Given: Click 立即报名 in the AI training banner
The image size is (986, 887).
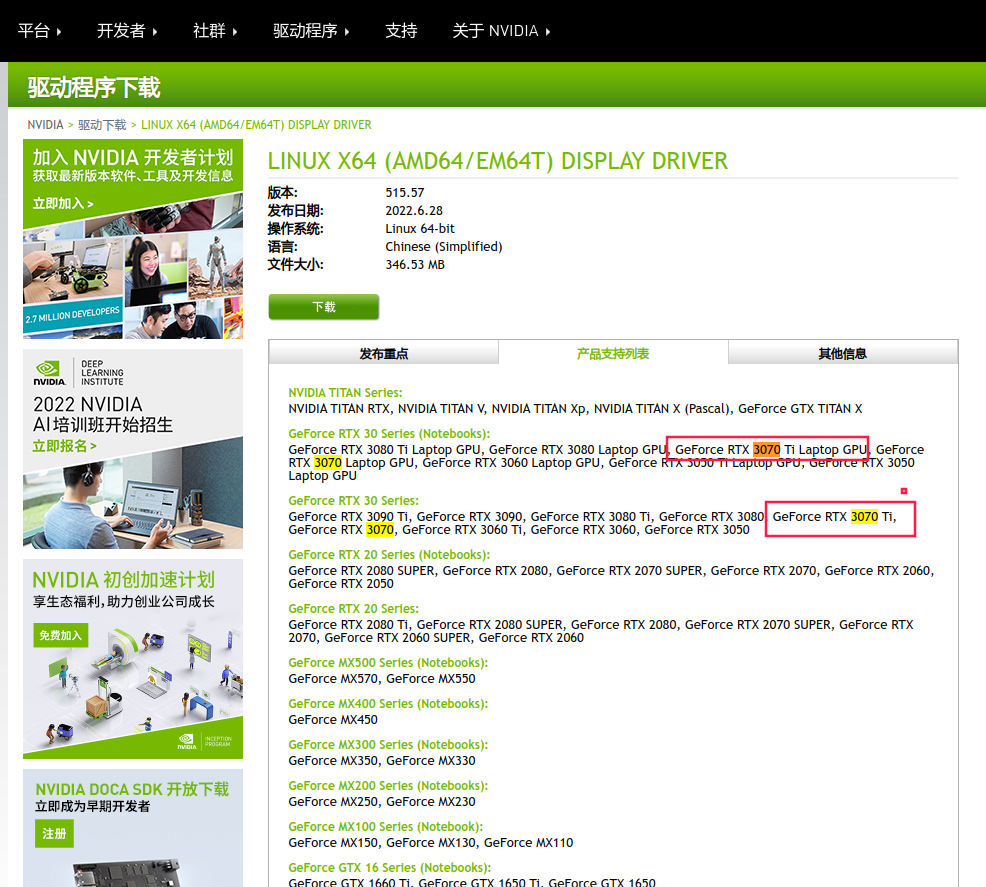Looking at the screenshot, I should 65,446.
